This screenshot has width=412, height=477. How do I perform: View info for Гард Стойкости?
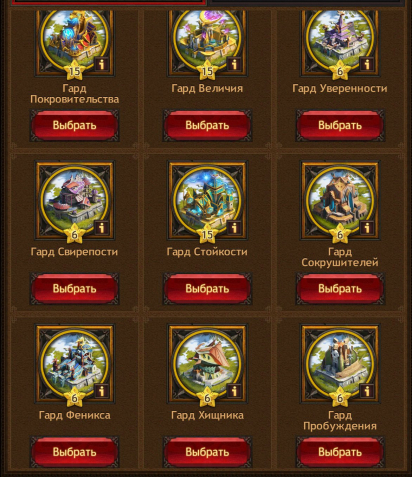[x=234, y=228]
